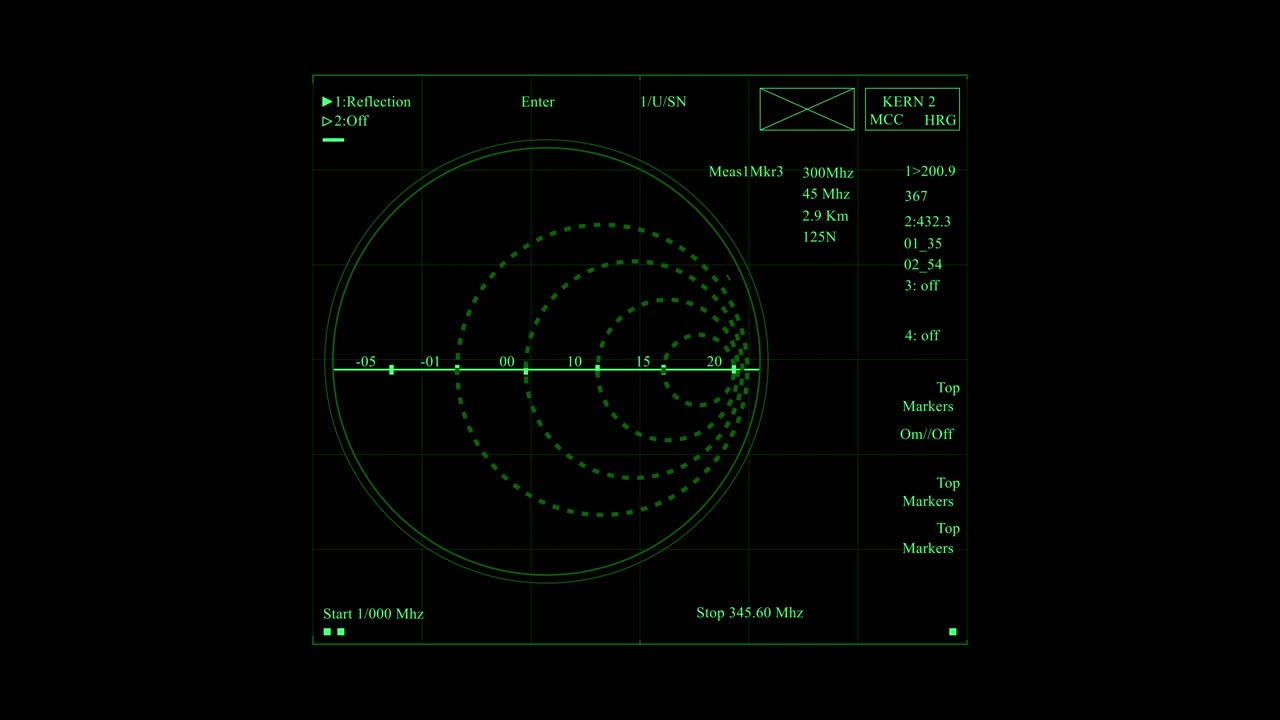Screen dimensions: 1280x720
Task: Click the filled triangle beside 1:Reflection
Action: [327, 102]
